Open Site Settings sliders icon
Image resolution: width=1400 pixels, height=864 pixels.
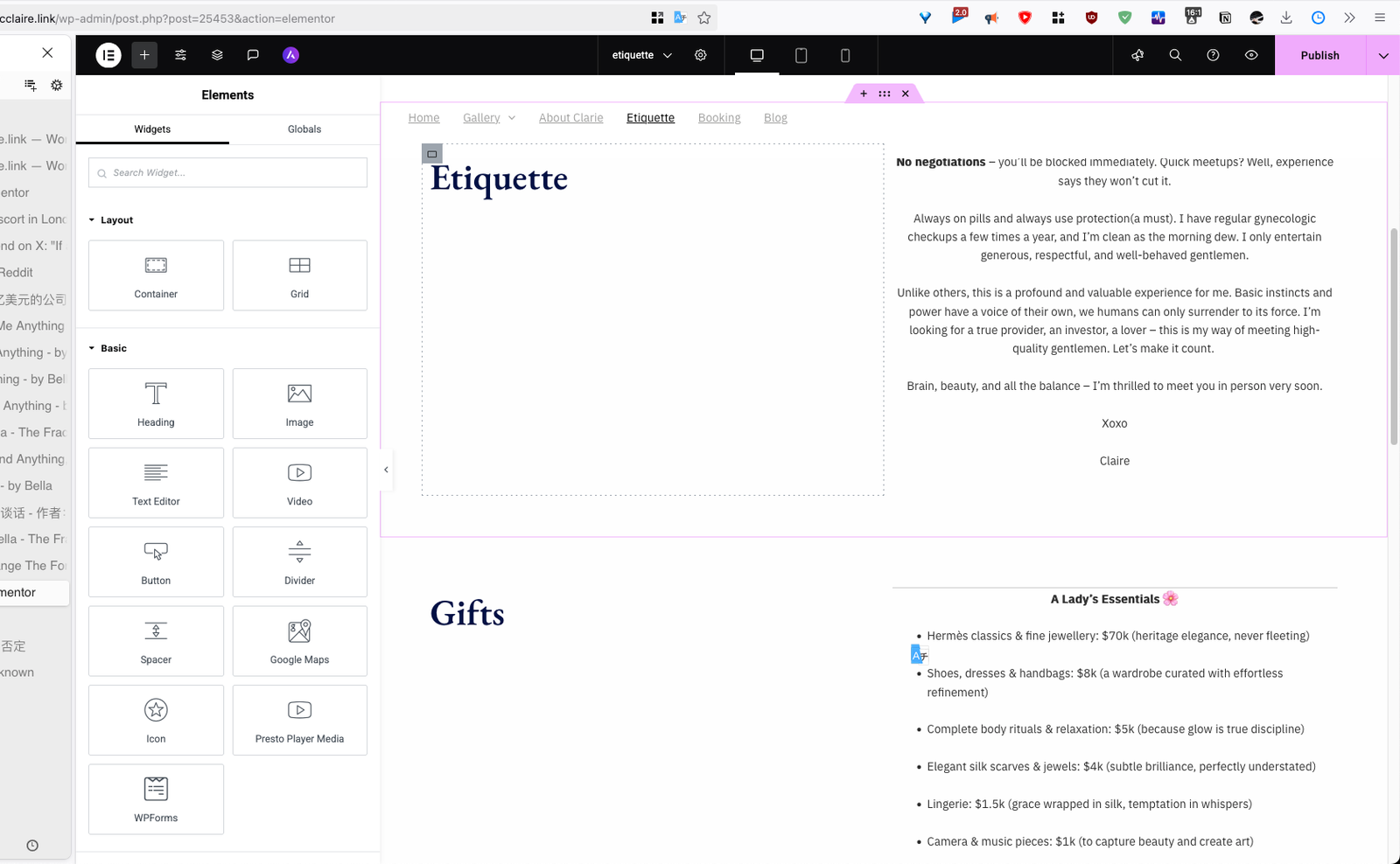point(180,55)
